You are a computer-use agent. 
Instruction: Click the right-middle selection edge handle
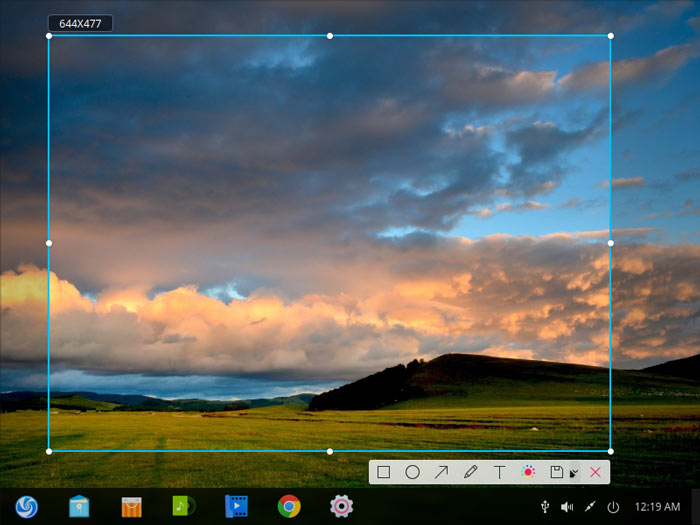611,243
